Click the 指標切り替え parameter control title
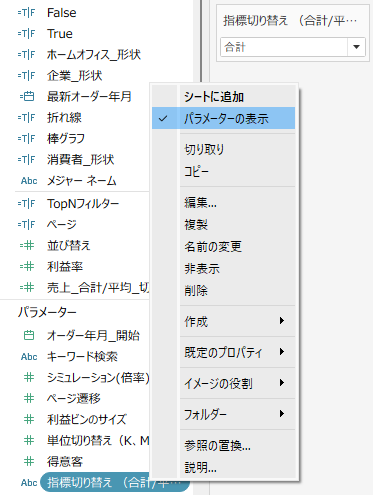Screen dimensions: 373x495 pyautogui.click(x=290, y=21)
